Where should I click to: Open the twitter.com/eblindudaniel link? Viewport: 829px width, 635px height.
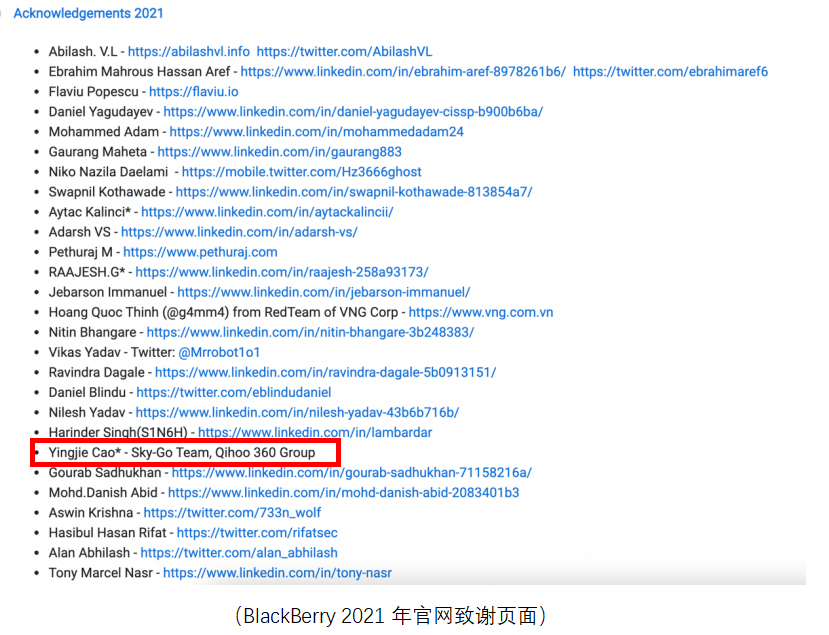234,393
